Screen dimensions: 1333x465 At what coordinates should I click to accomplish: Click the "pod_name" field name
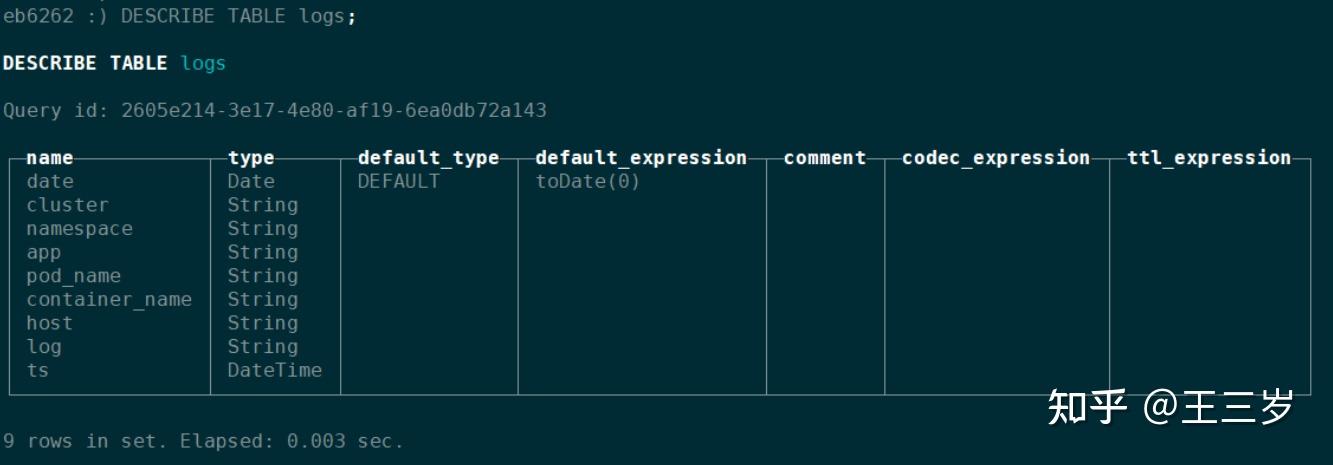click(73, 276)
